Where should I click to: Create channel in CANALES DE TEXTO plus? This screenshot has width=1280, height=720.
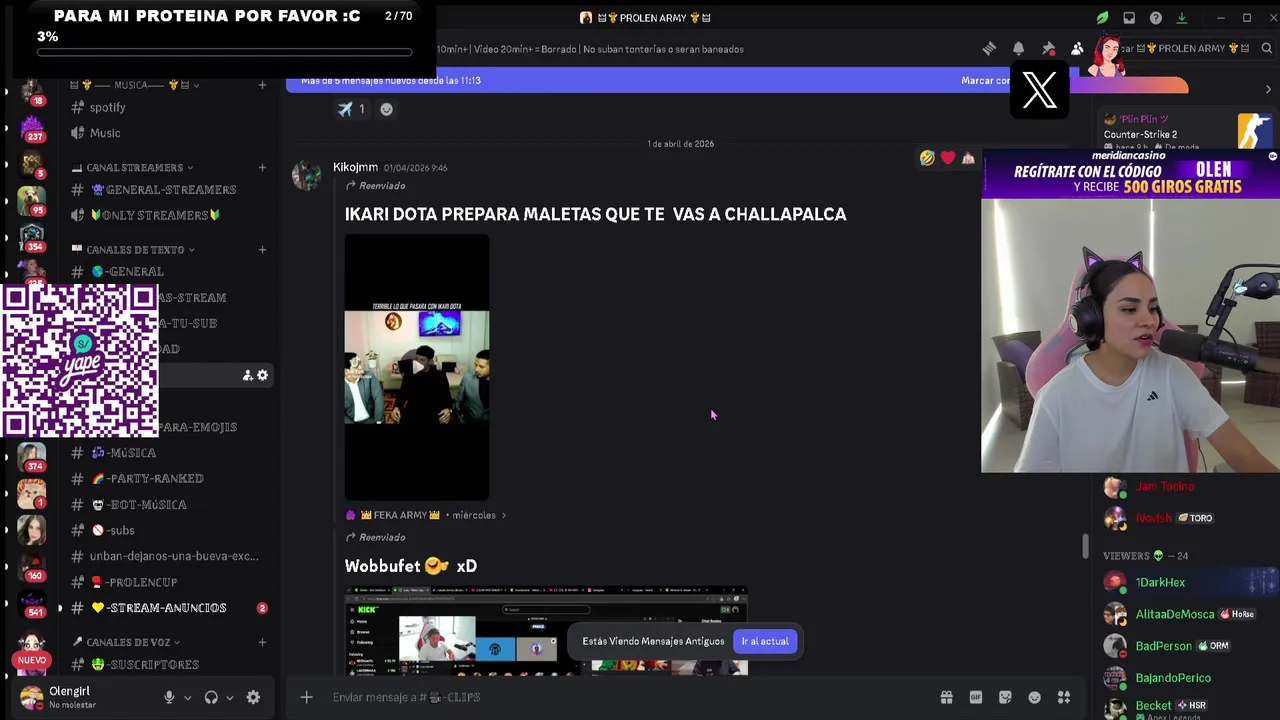(262, 249)
